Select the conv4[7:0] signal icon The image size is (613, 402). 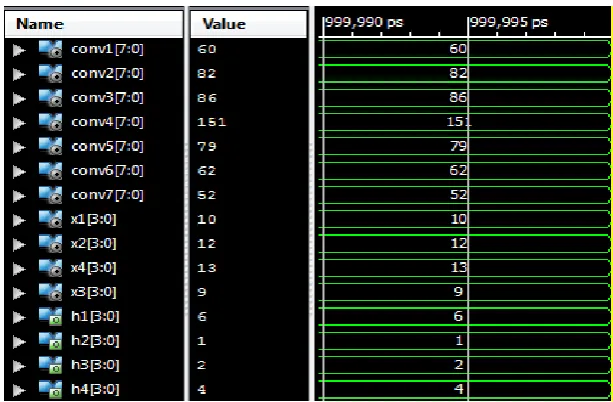click(50, 122)
